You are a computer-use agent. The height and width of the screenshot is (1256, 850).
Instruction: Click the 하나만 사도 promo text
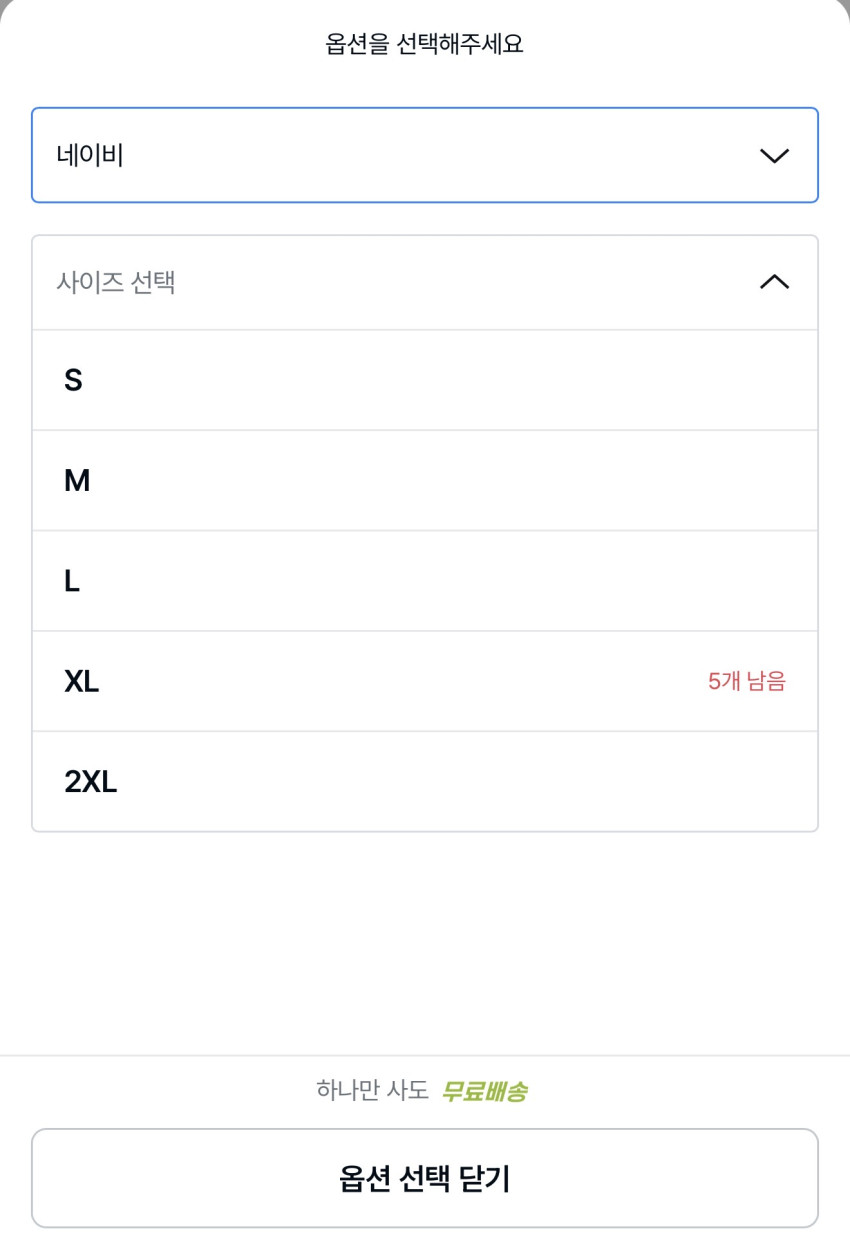(372, 1090)
